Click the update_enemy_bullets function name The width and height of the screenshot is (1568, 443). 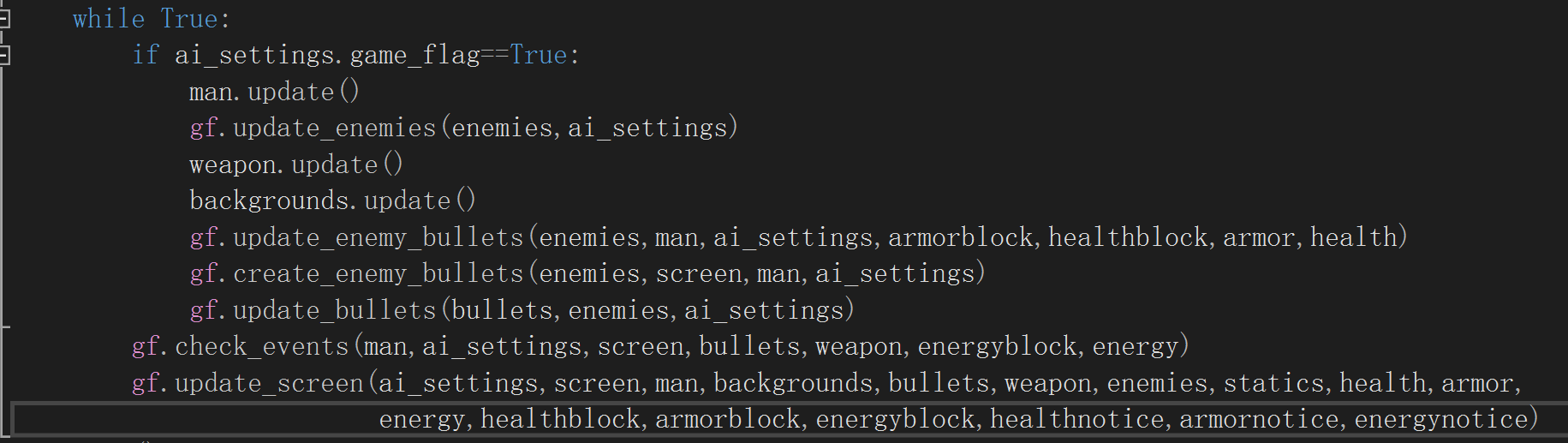point(378,237)
